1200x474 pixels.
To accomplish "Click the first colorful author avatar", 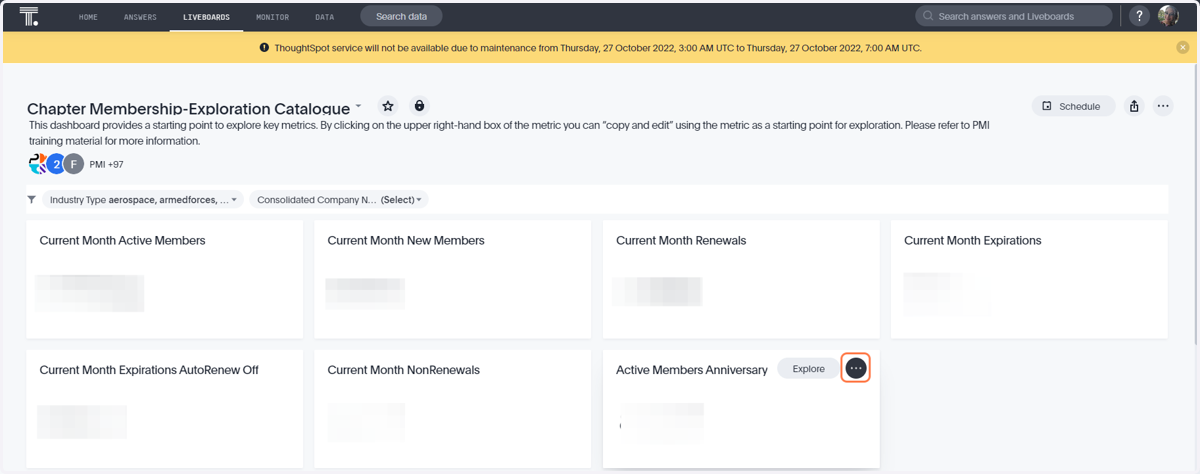I will (x=37, y=164).
